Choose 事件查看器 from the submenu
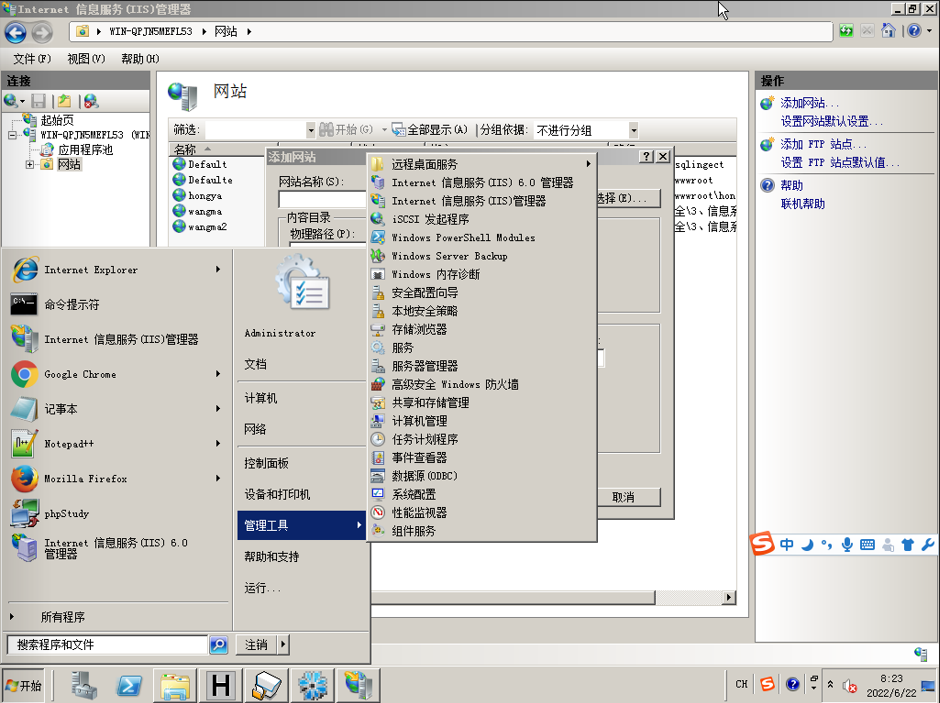 tap(482, 458)
